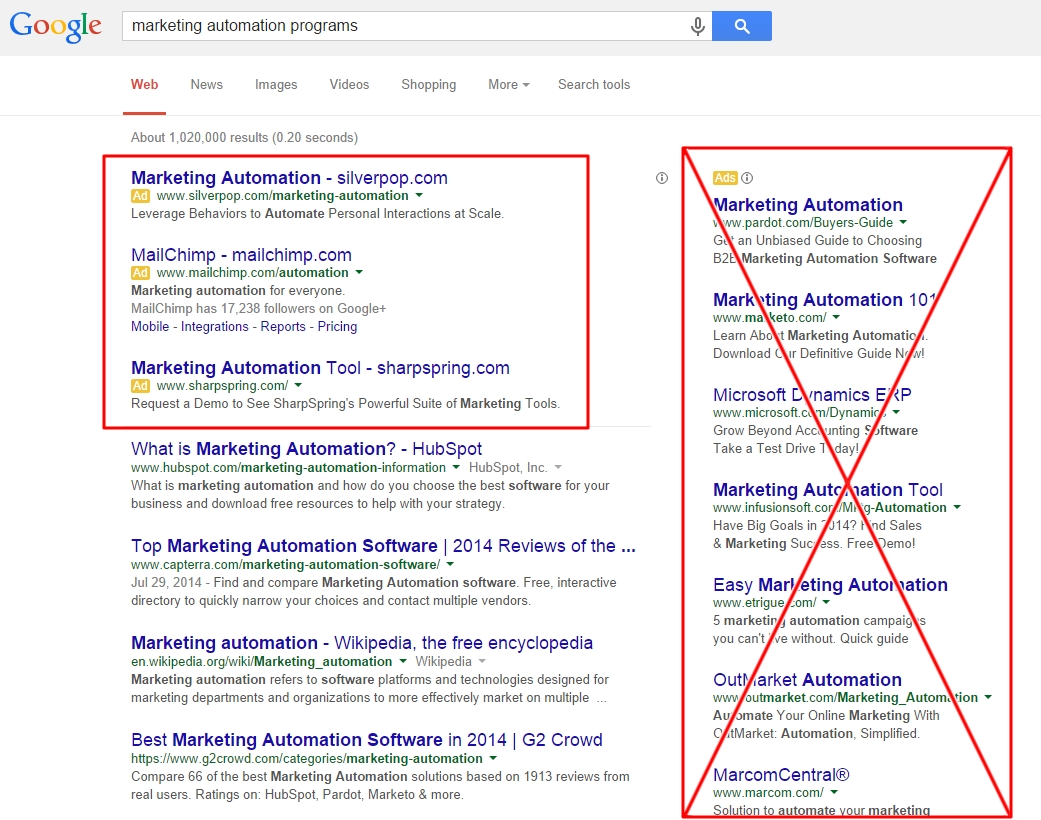Click the microphone voice search icon
This screenshot has height=820, width=1041.
click(697, 26)
